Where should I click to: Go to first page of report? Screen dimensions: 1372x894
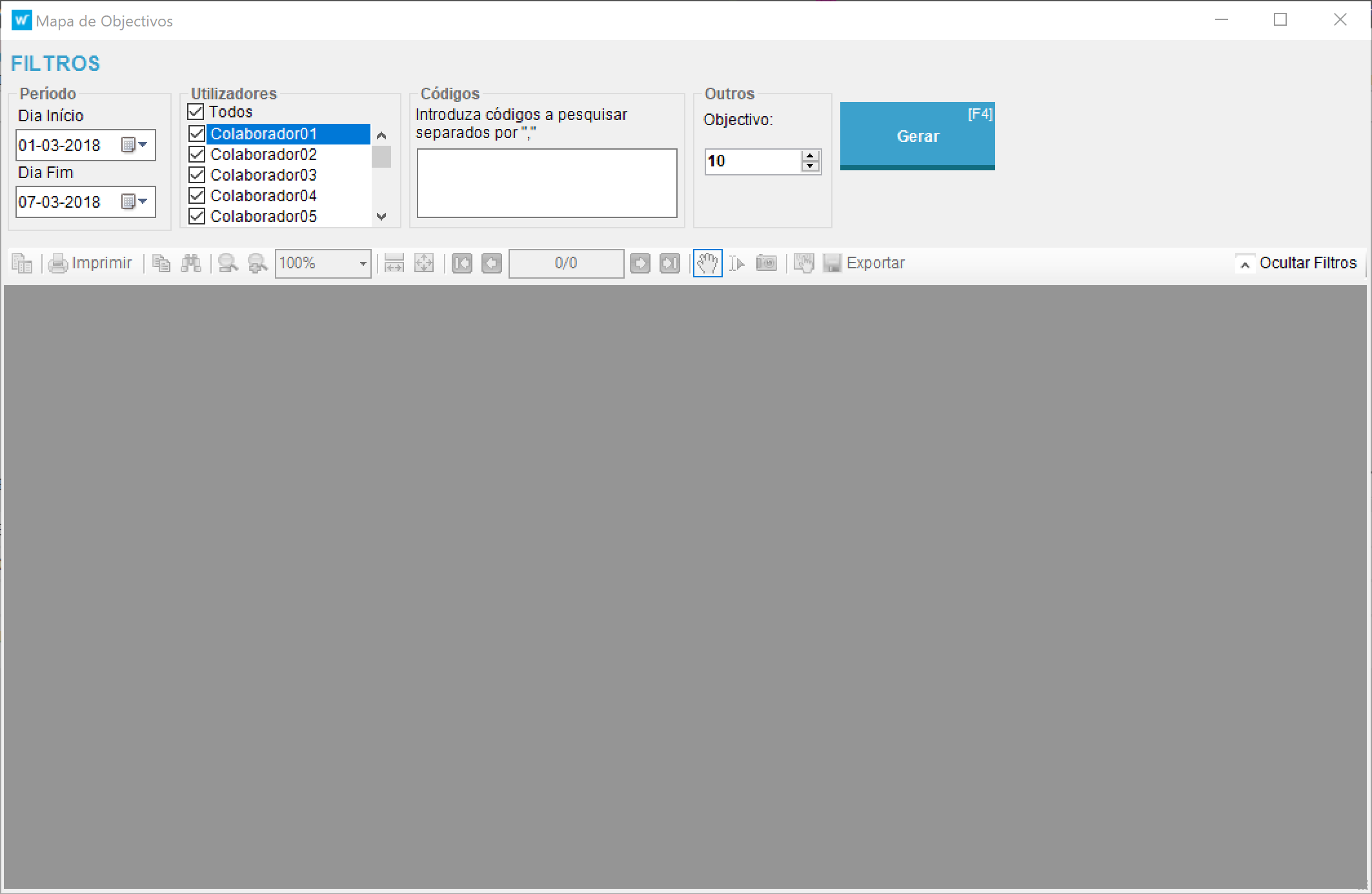point(462,263)
